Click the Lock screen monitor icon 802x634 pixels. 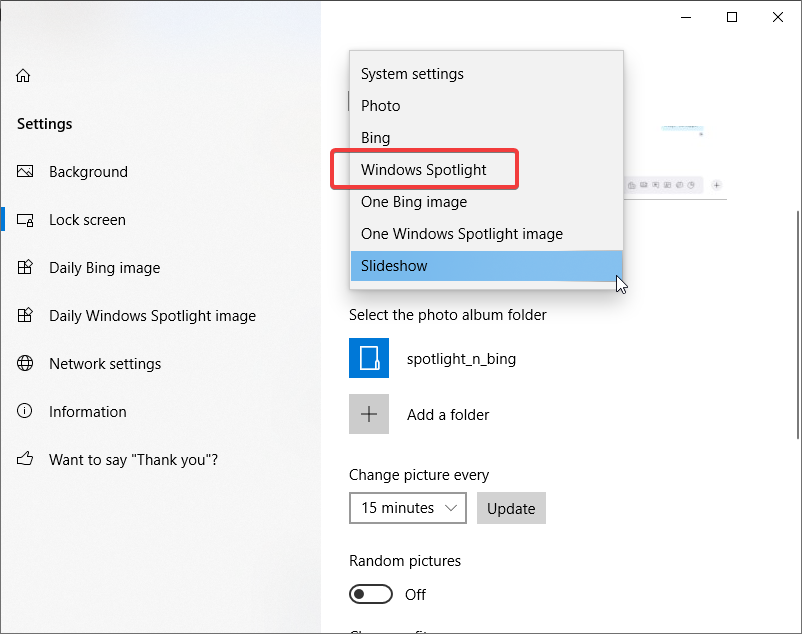pyautogui.click(x=25, y=220)
